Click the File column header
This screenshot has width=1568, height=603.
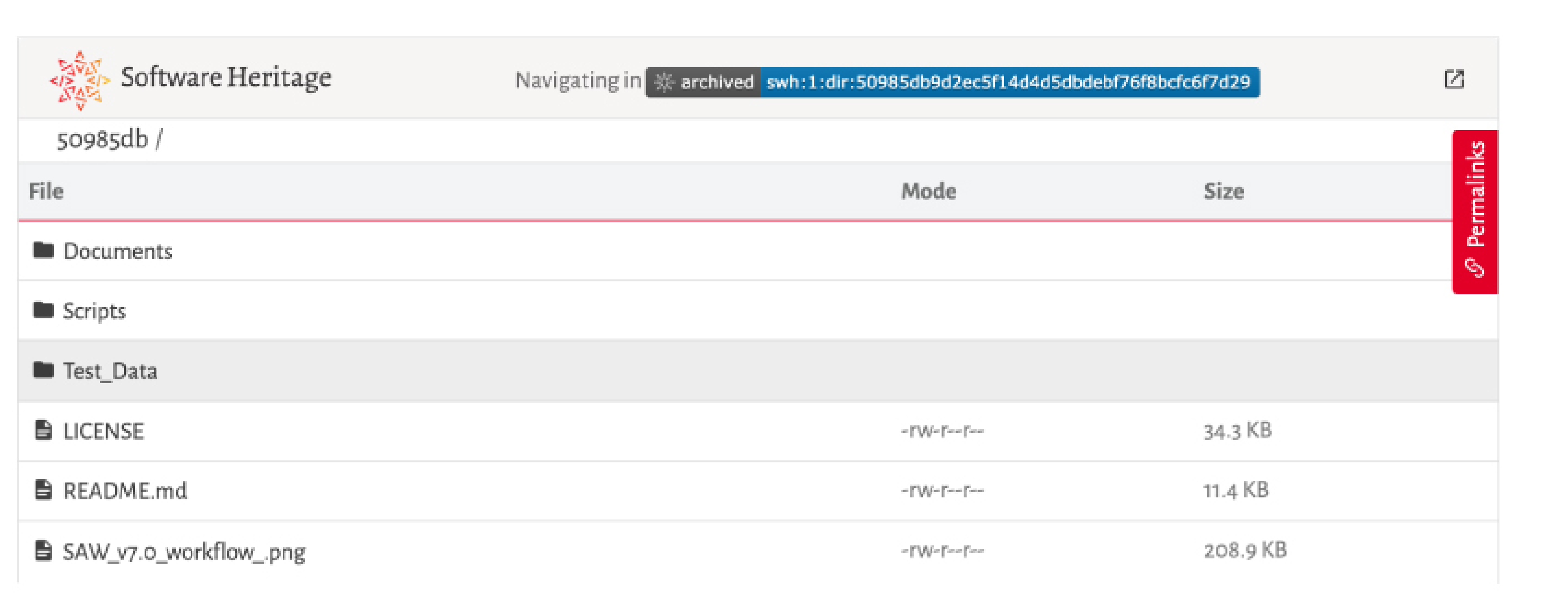pos(46,192)
